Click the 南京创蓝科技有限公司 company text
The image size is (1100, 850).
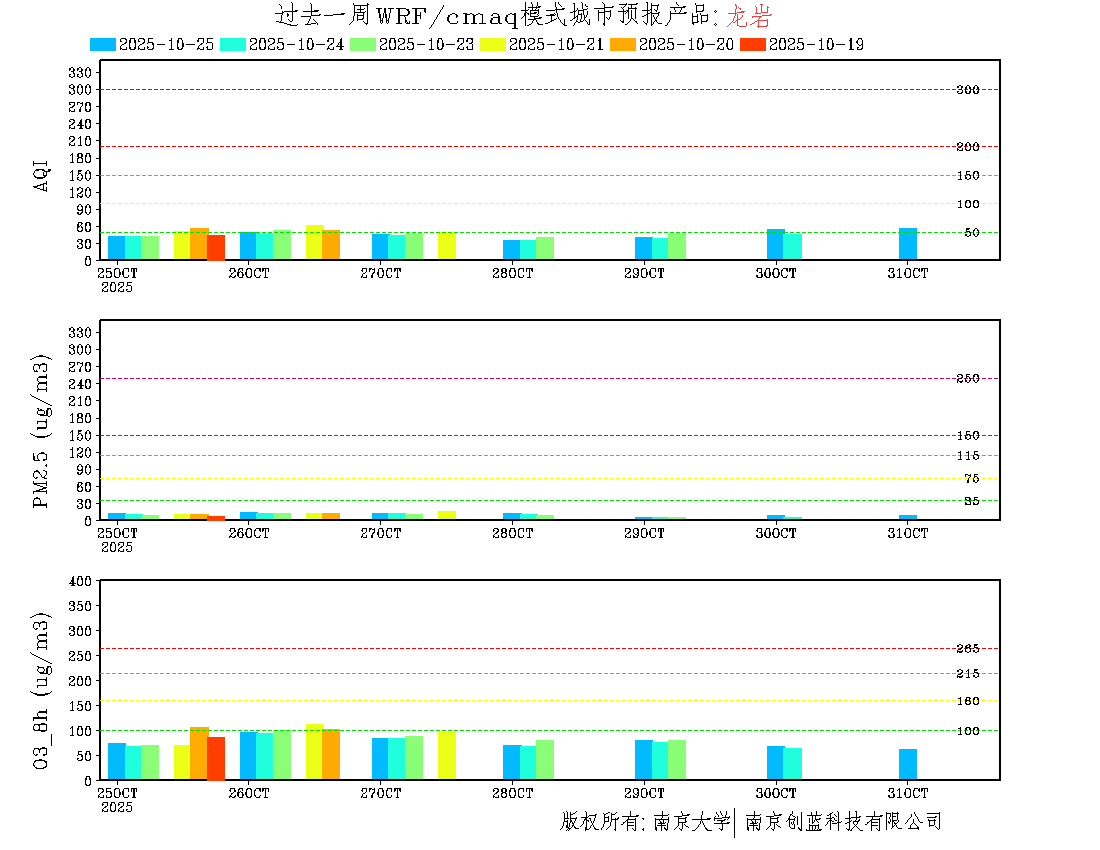coord(843,822)
